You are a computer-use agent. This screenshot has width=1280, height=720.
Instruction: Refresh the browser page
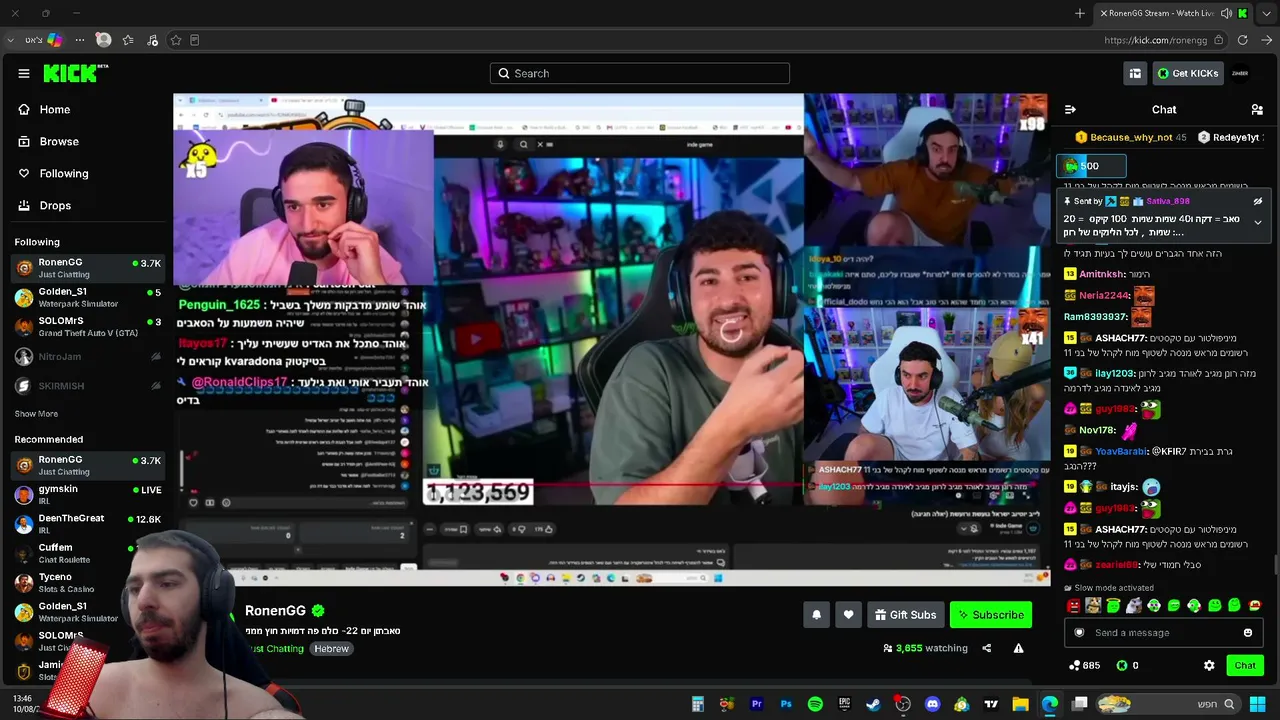coord(1242,40)
